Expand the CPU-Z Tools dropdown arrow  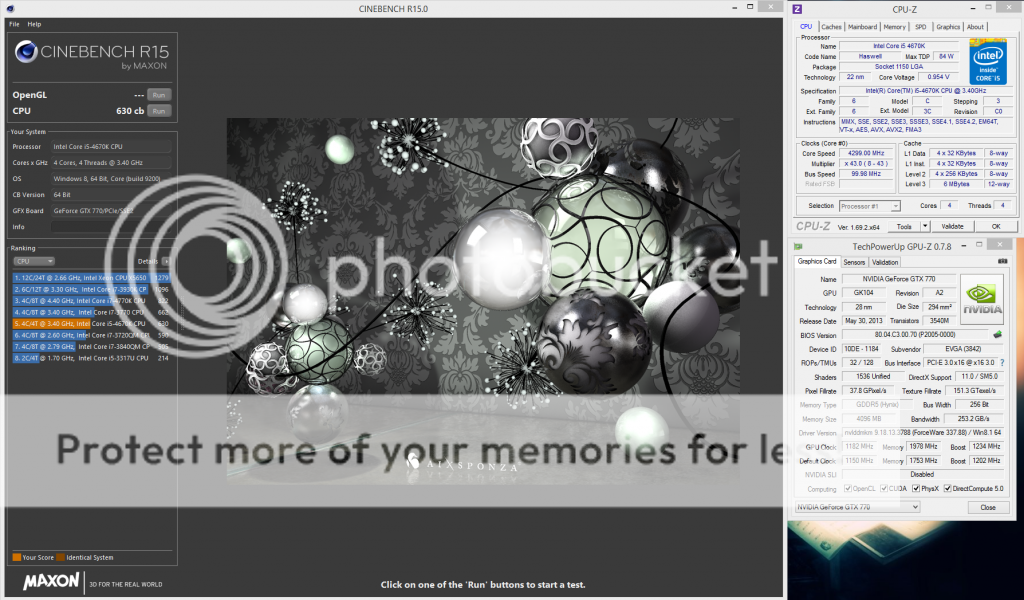(926, 226)
